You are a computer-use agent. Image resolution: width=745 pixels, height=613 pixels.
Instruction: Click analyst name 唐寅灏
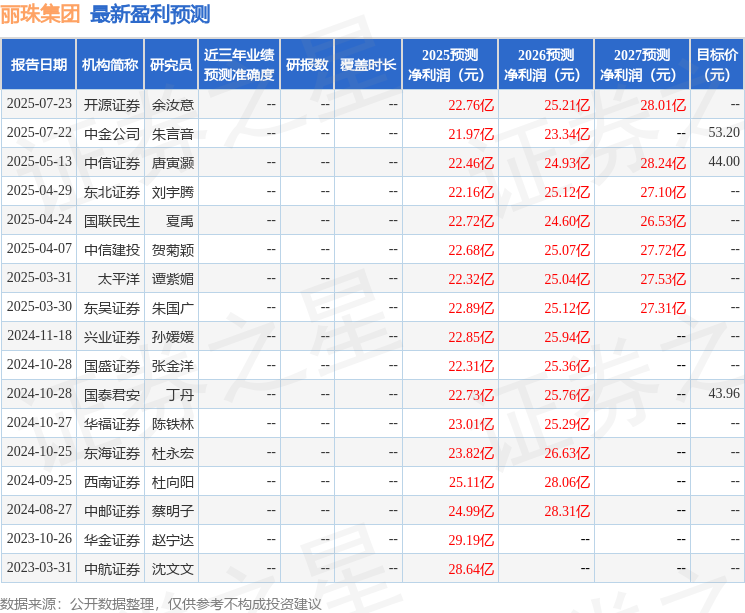(172, 163)
